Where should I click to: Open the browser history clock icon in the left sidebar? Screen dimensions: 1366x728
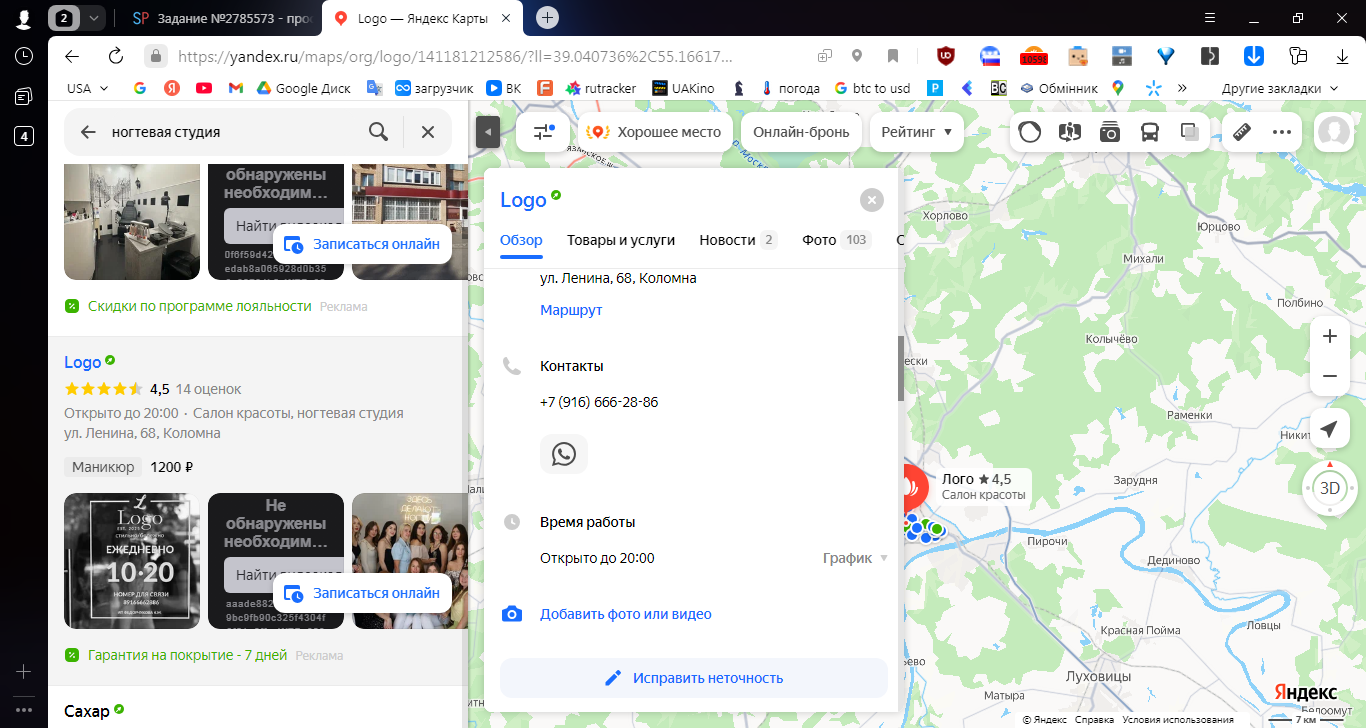pos(24,56)
